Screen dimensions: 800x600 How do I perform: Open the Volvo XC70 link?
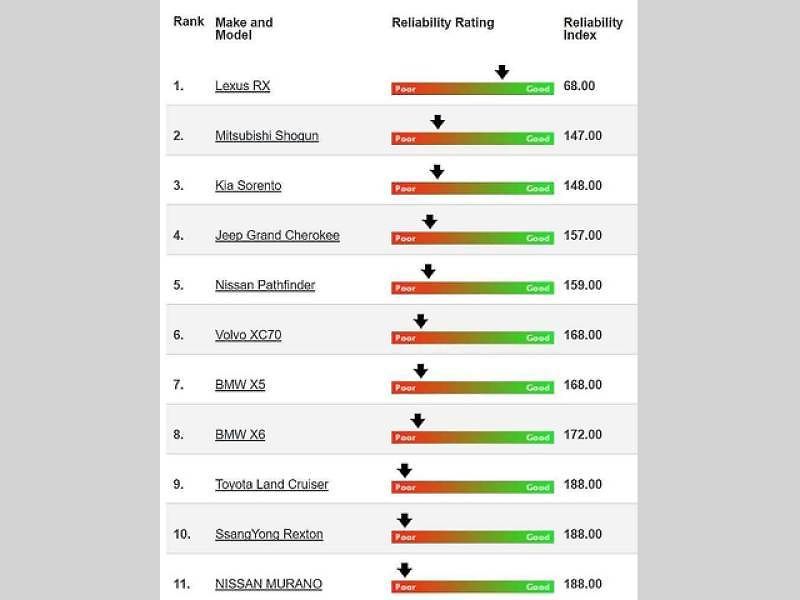[x=248, y=335]
